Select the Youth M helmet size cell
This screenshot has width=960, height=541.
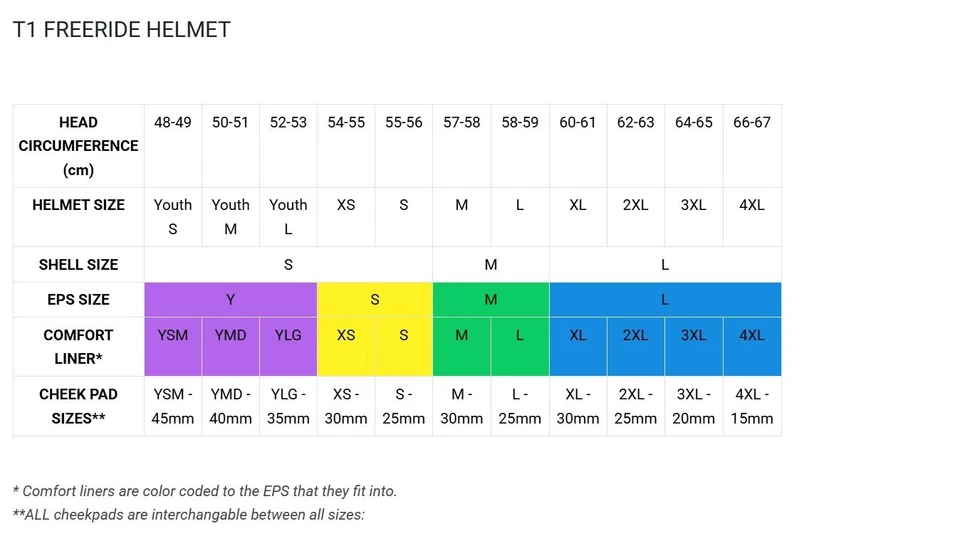(230, 216)
